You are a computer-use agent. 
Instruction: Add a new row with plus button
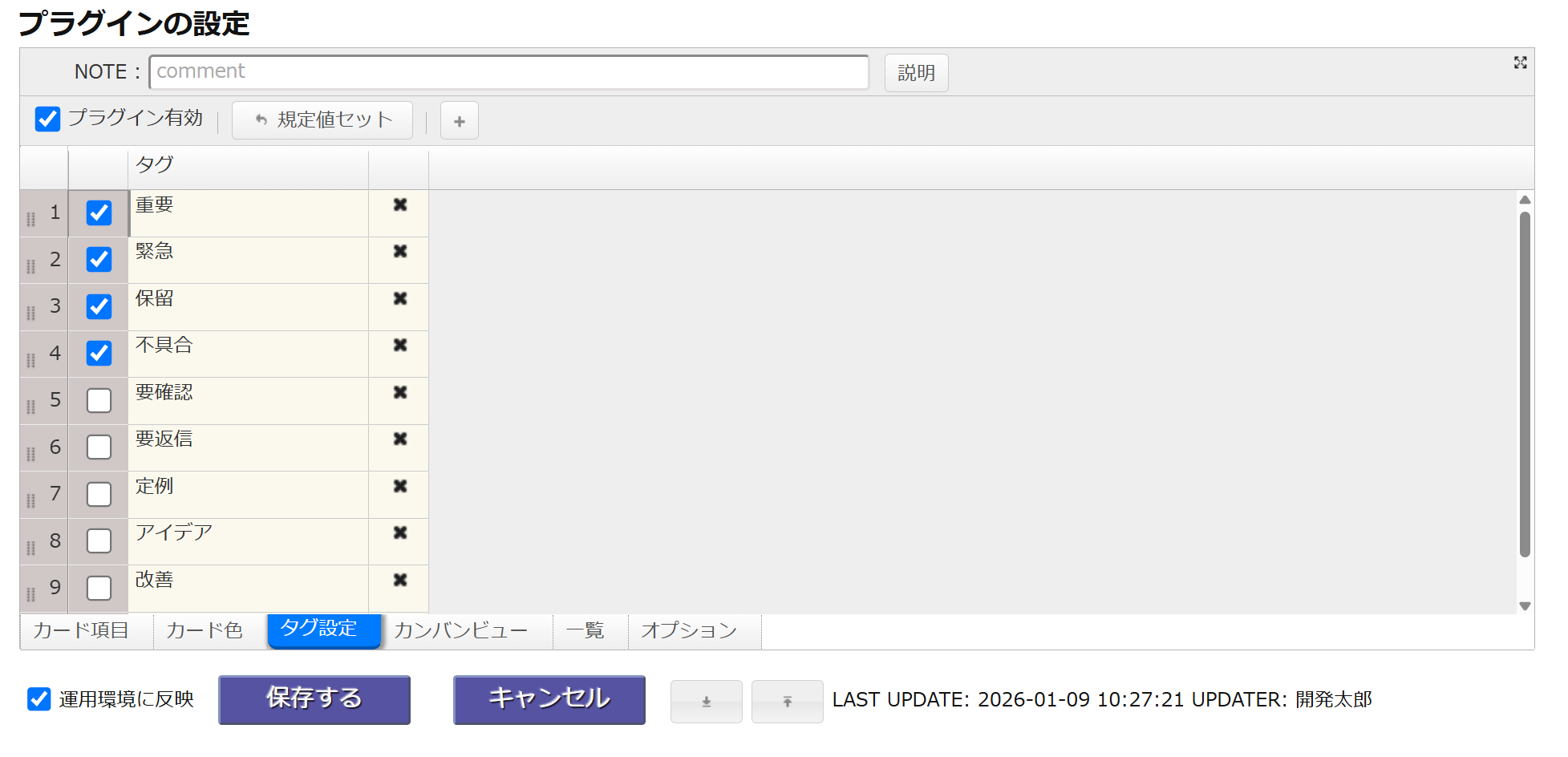point(460,121)
